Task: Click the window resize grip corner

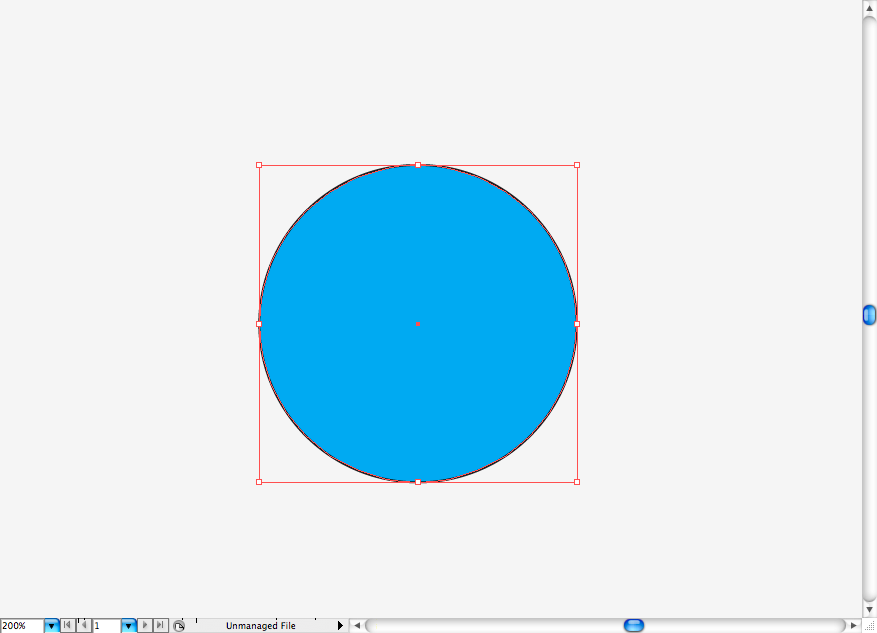Action: (x=869, y=625)
